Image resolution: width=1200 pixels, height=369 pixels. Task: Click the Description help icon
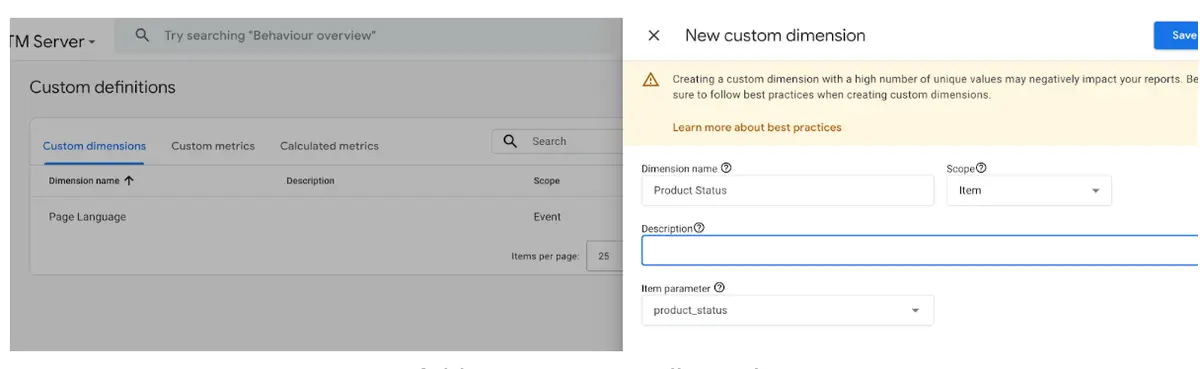[x=699, y=228]
